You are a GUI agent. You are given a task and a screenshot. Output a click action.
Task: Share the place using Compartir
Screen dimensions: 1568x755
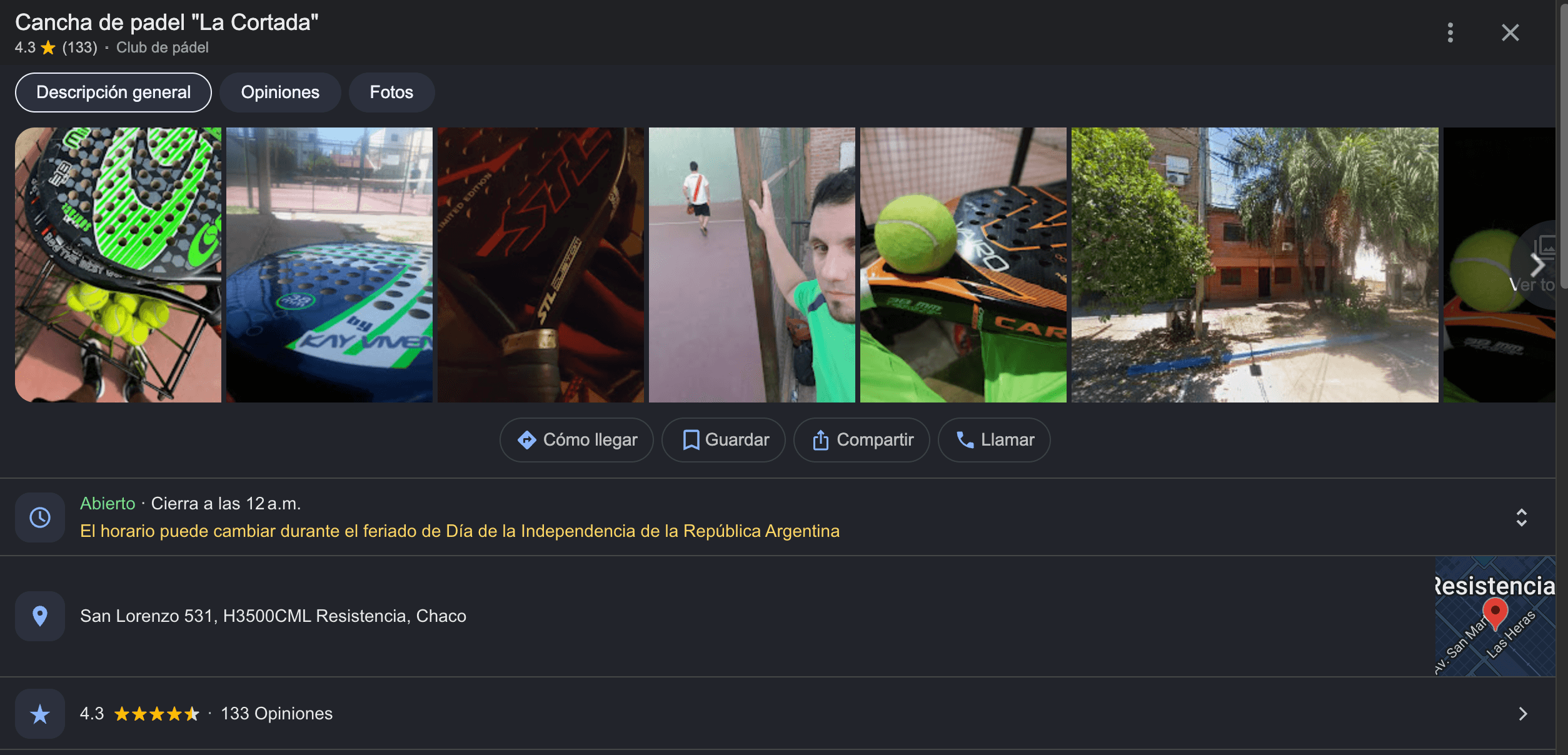click(862, 440)
